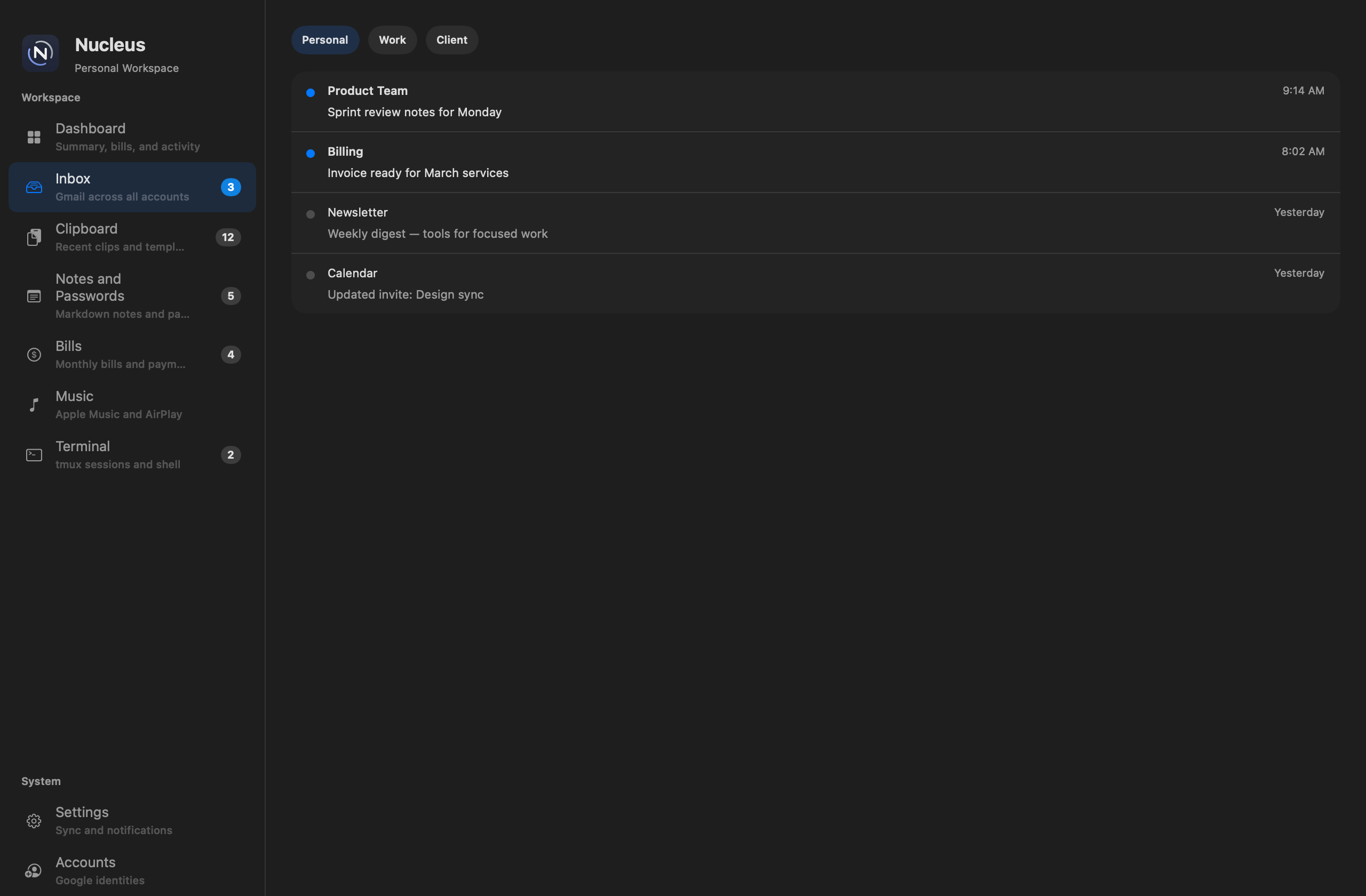The image size is (1366, 896).
Task: Click the unread dot on Product Team
Action: [x=311, y=92]
